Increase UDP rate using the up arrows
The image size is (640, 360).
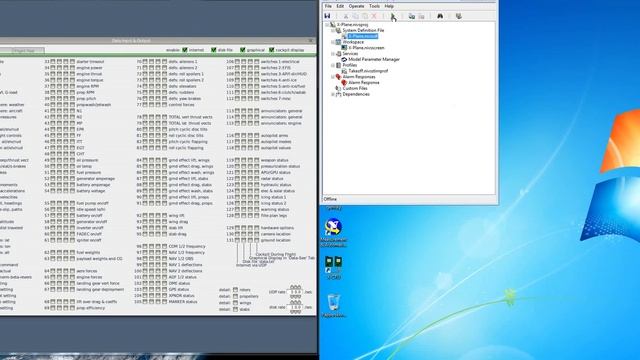coord(296,287)
